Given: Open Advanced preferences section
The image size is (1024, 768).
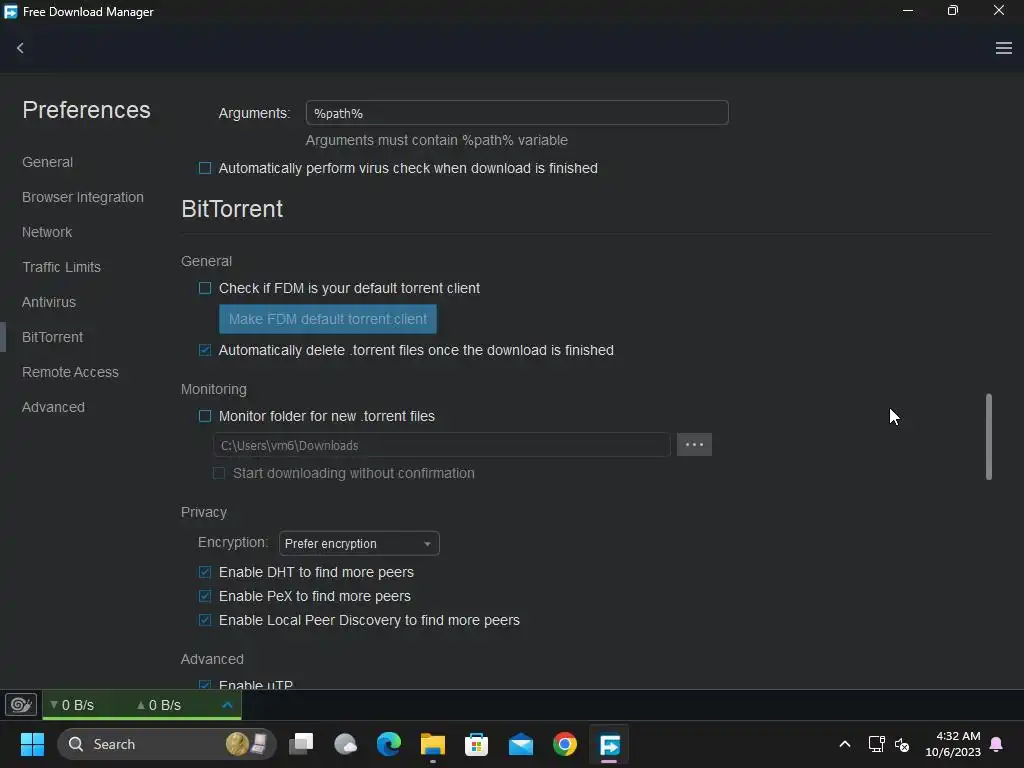Looking at the screenshot, I should (x=54, y=407).
